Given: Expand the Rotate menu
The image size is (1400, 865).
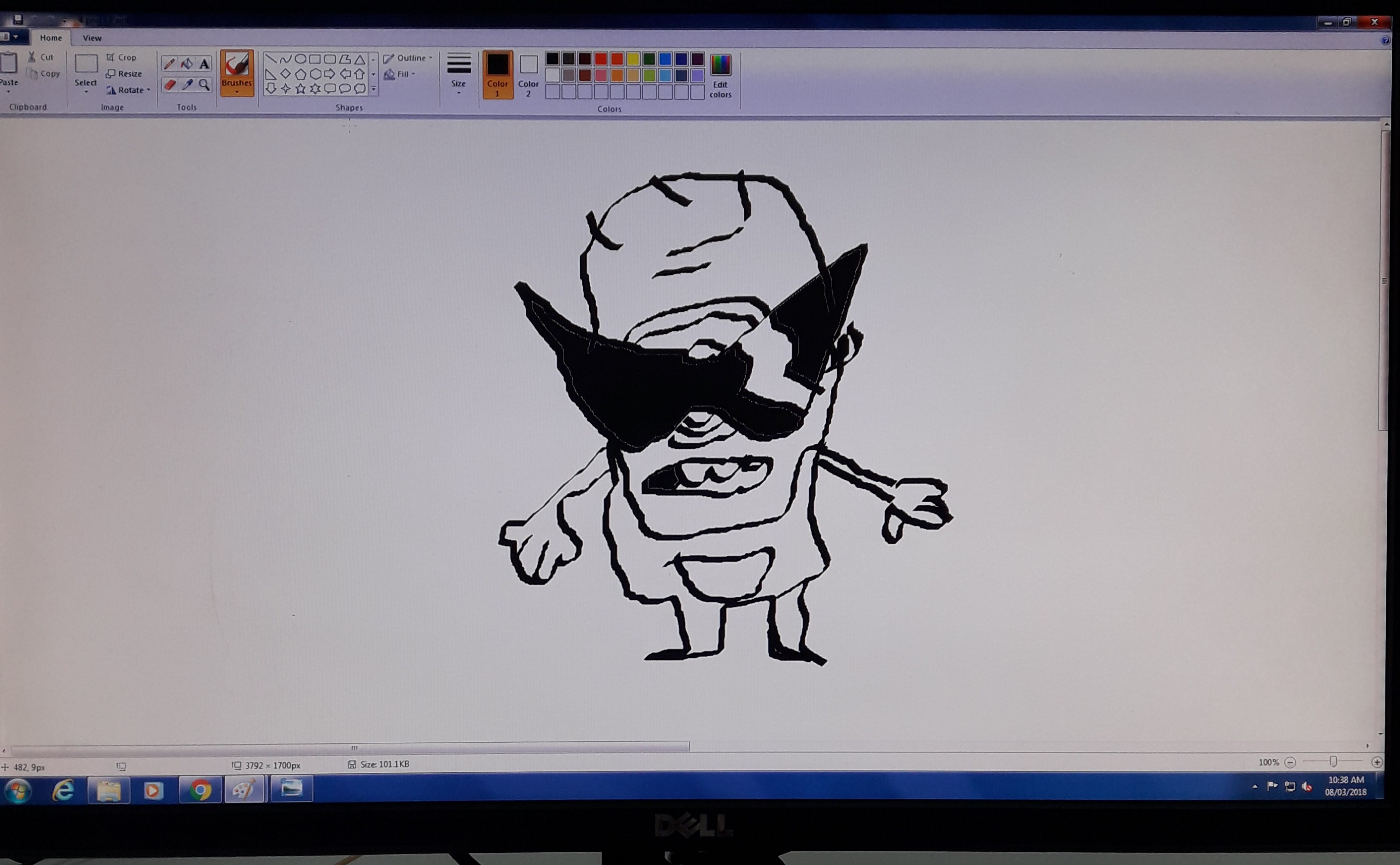Looking at the screenshot, I should click(x=128, y=90).
